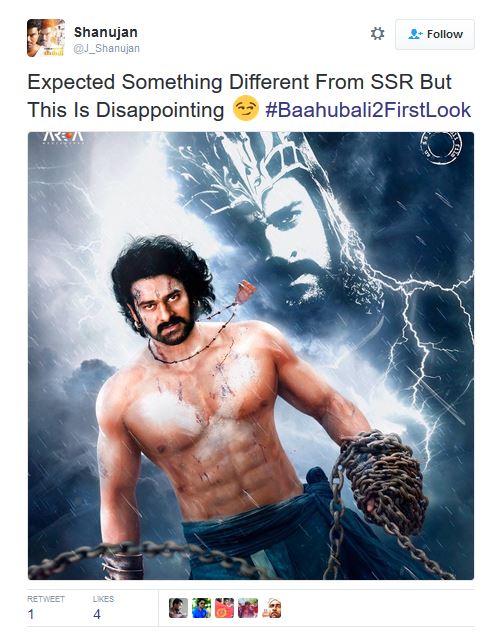Viewport: 500px width, 634px height.
Task: Open the Shanujan display name link
Action: [x=105, y=32]
